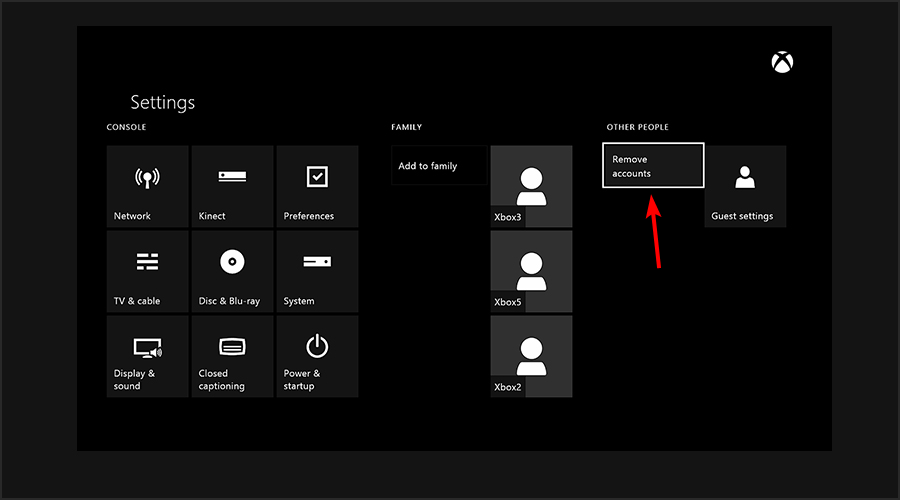This screenshot has height=500, width=900.
Task: Select the Xbox5 family profile
Action: pos(532,271)
